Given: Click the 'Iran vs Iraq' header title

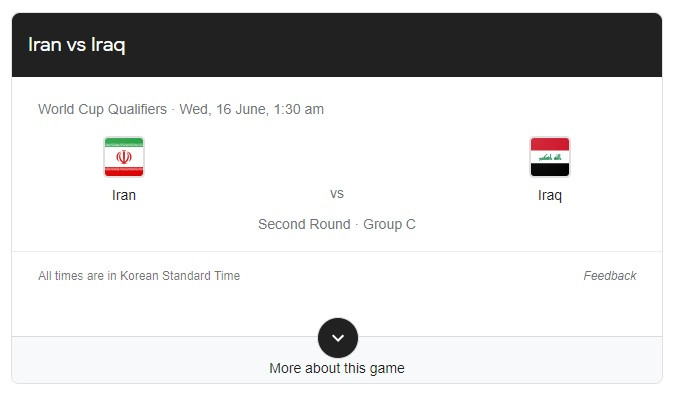Looking at the screenshot, I should pyautogui.click(x=77, y=45).
